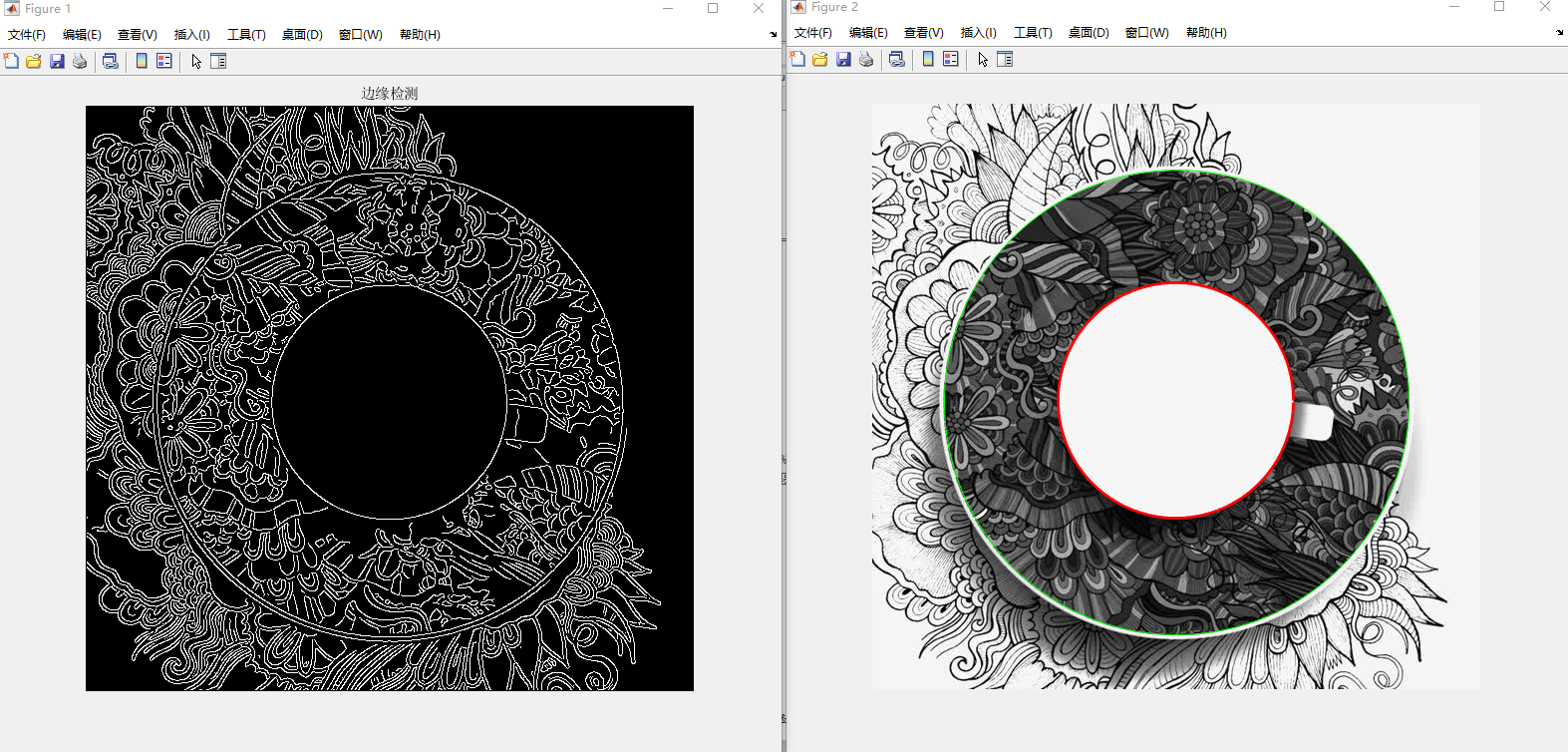Image resolution: width=1568 pixels, height=752 pixels.
Task: Open 编辑(E) menu in Figure 2
Action: (x=868, y=33)
